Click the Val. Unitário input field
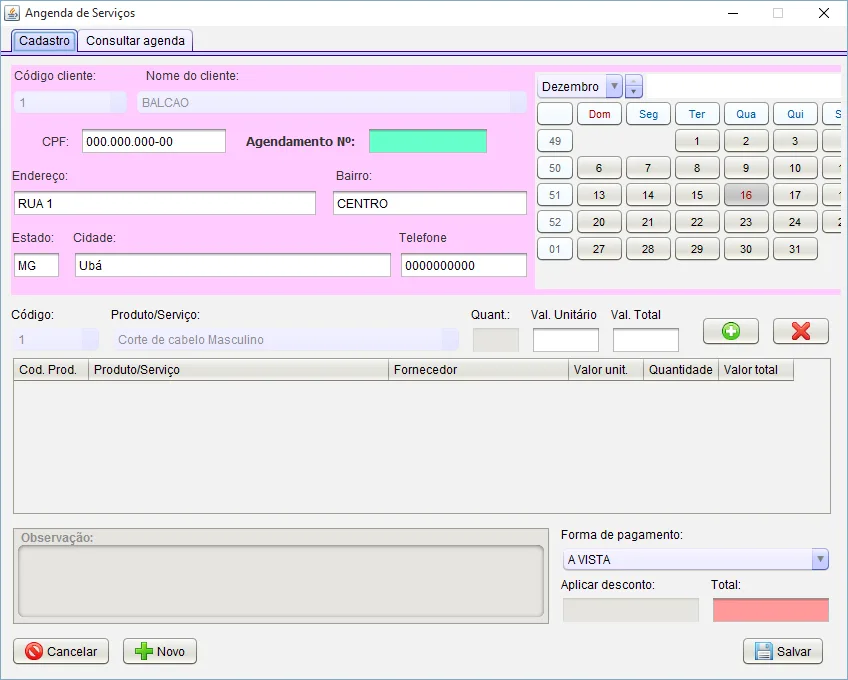 pyautogui.click(x=566, y=340)
